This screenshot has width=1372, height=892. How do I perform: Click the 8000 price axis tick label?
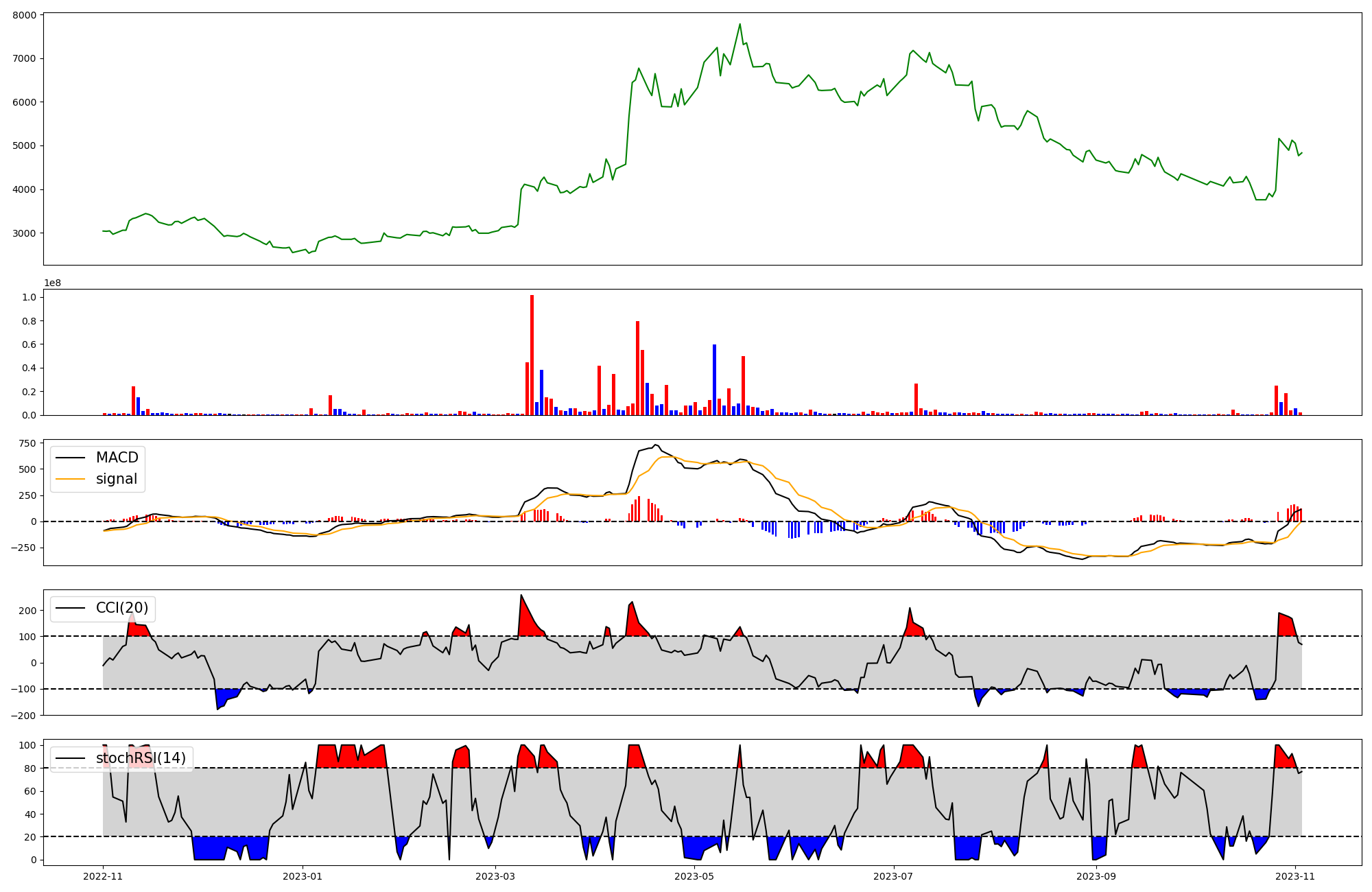pyautogui.click(x=26, y=14)
